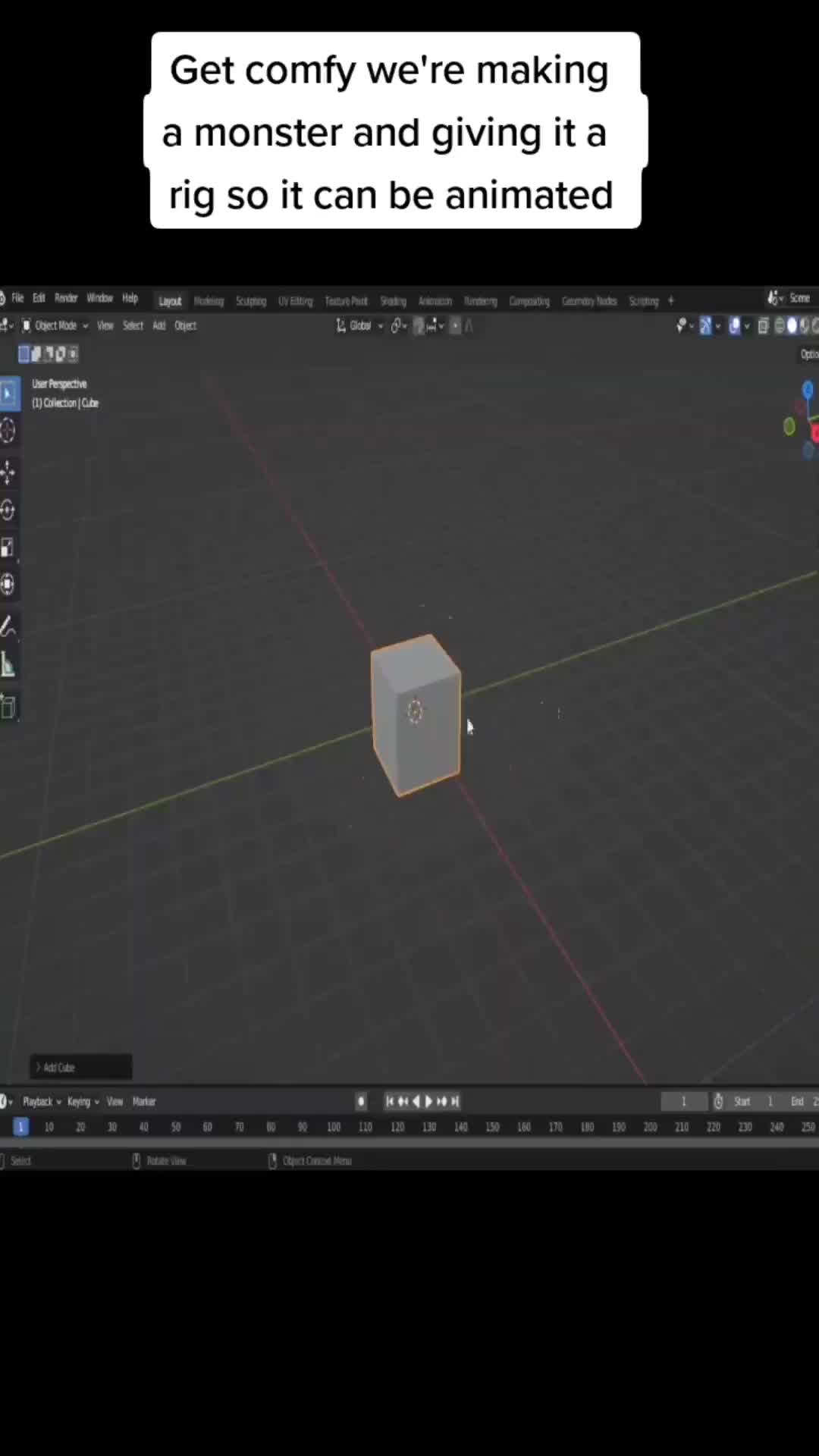Select the Scale tool in the toolbar

point(8,548)
